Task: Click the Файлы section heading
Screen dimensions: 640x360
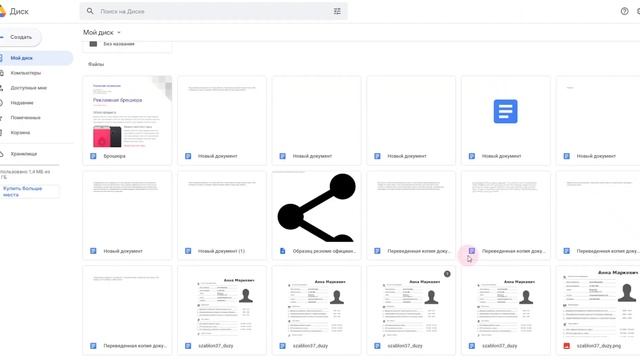Action: click(96, 64)
